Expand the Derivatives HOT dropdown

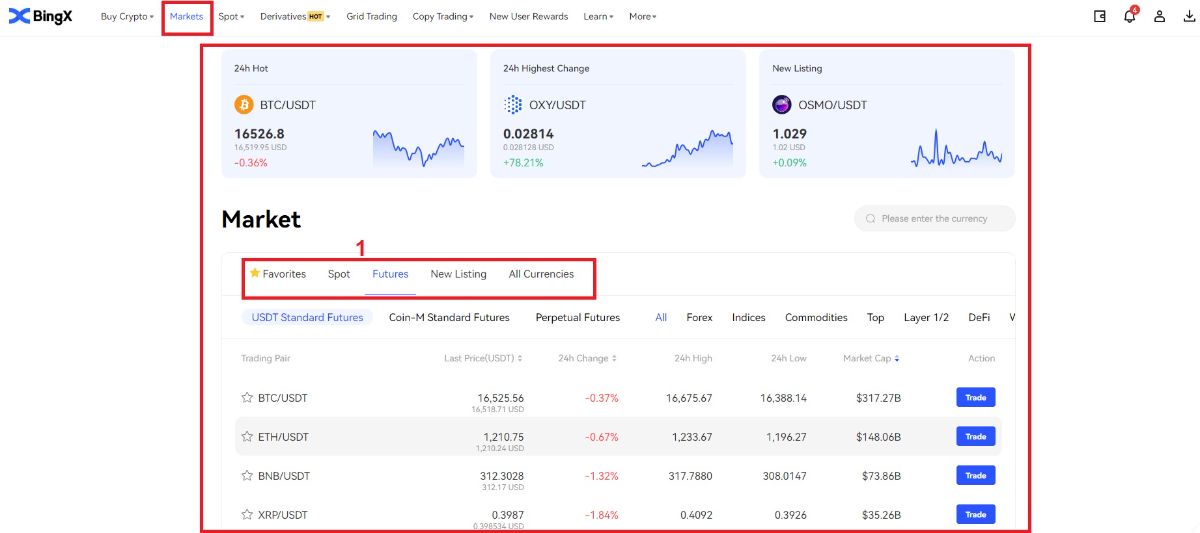click(295, 17)
